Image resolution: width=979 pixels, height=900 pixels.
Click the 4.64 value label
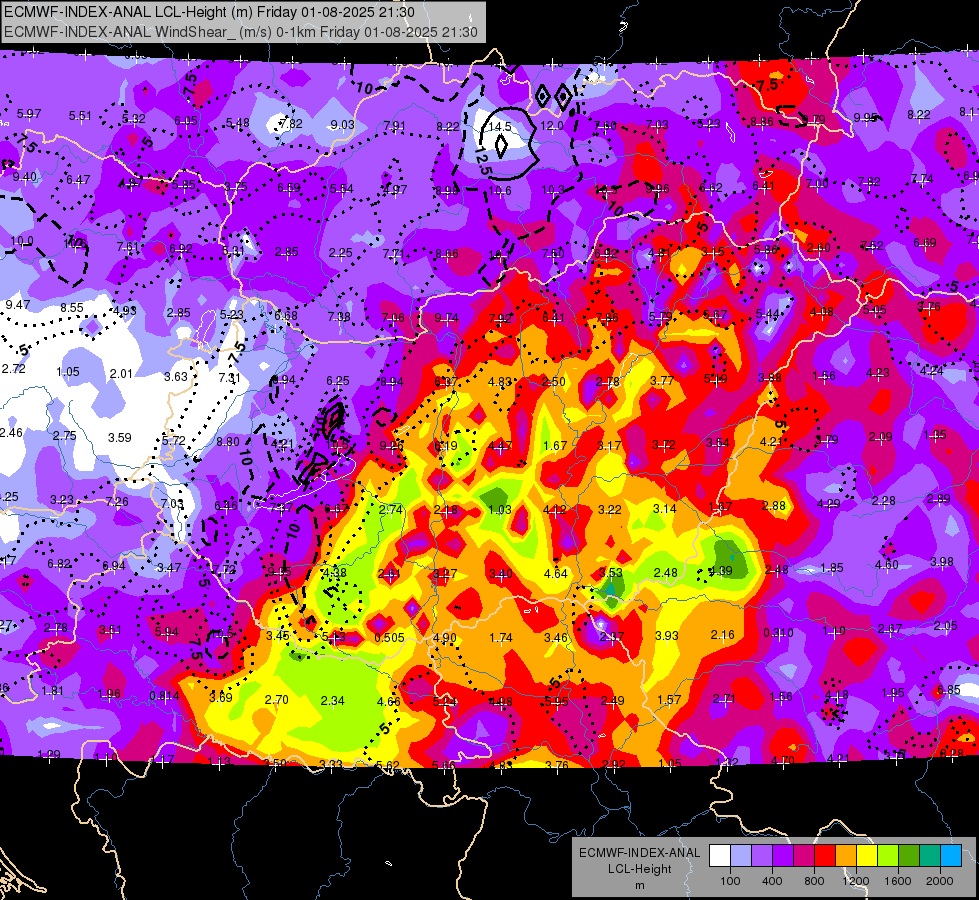[556, 573]
